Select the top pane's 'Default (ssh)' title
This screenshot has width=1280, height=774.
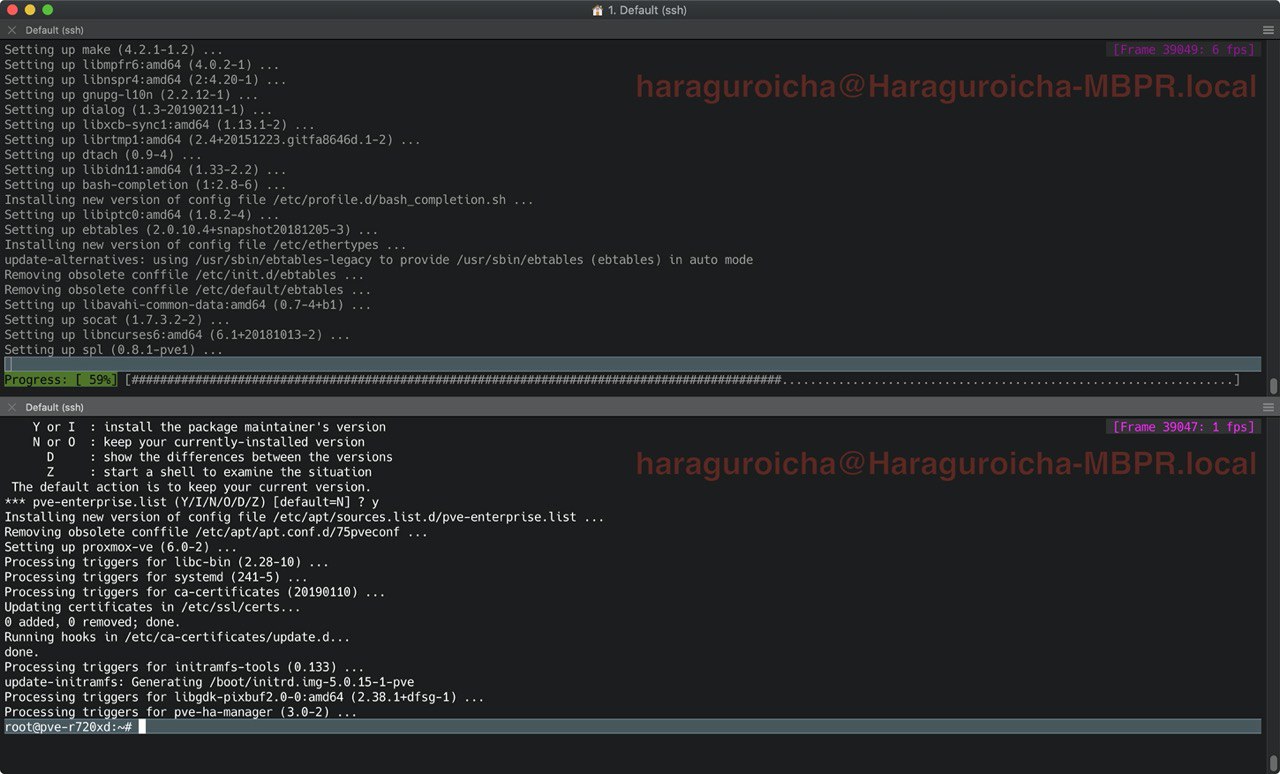click(x=55, y=30)
